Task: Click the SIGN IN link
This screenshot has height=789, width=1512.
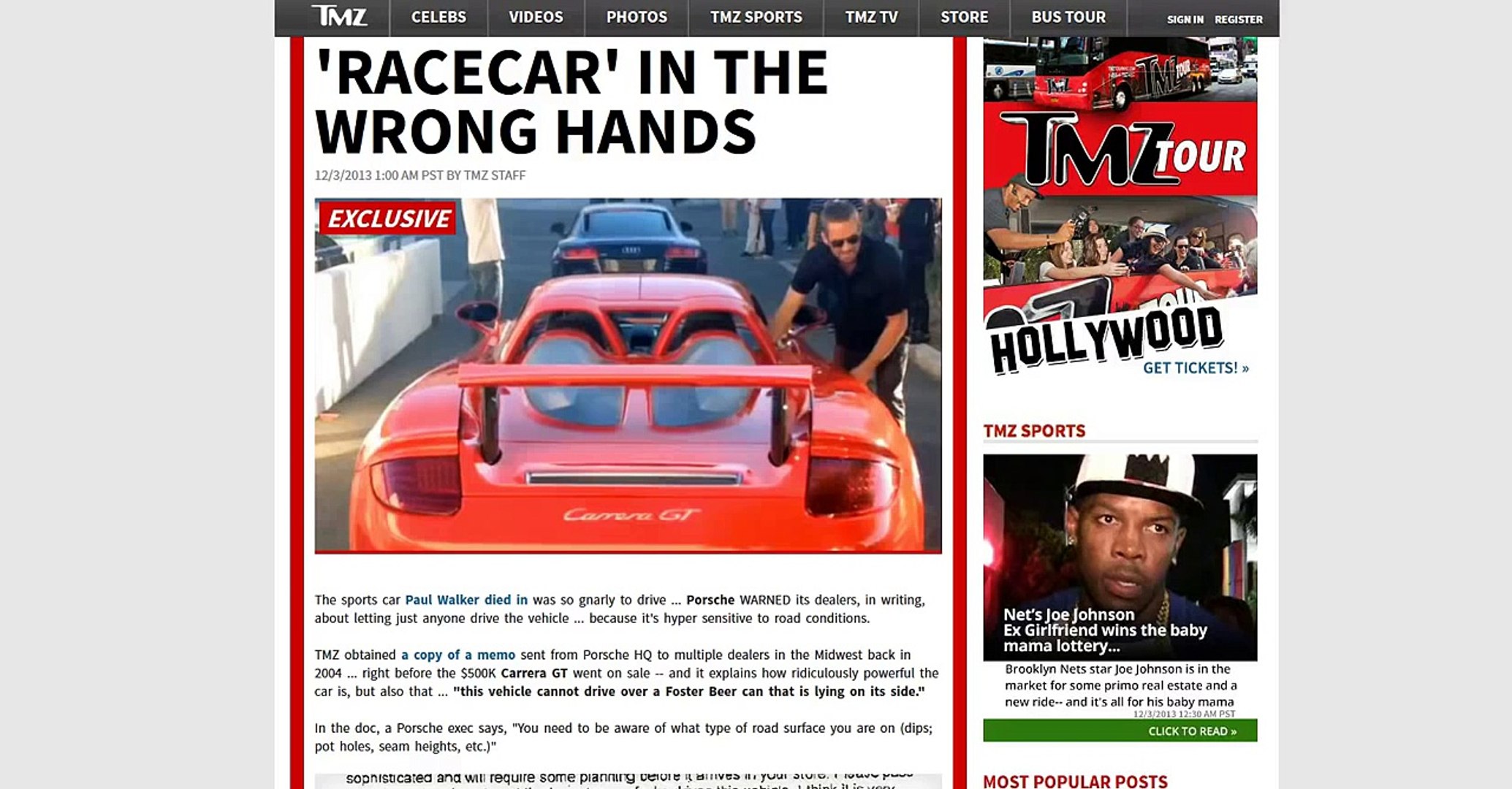Action: click(x=1185, y=20)
